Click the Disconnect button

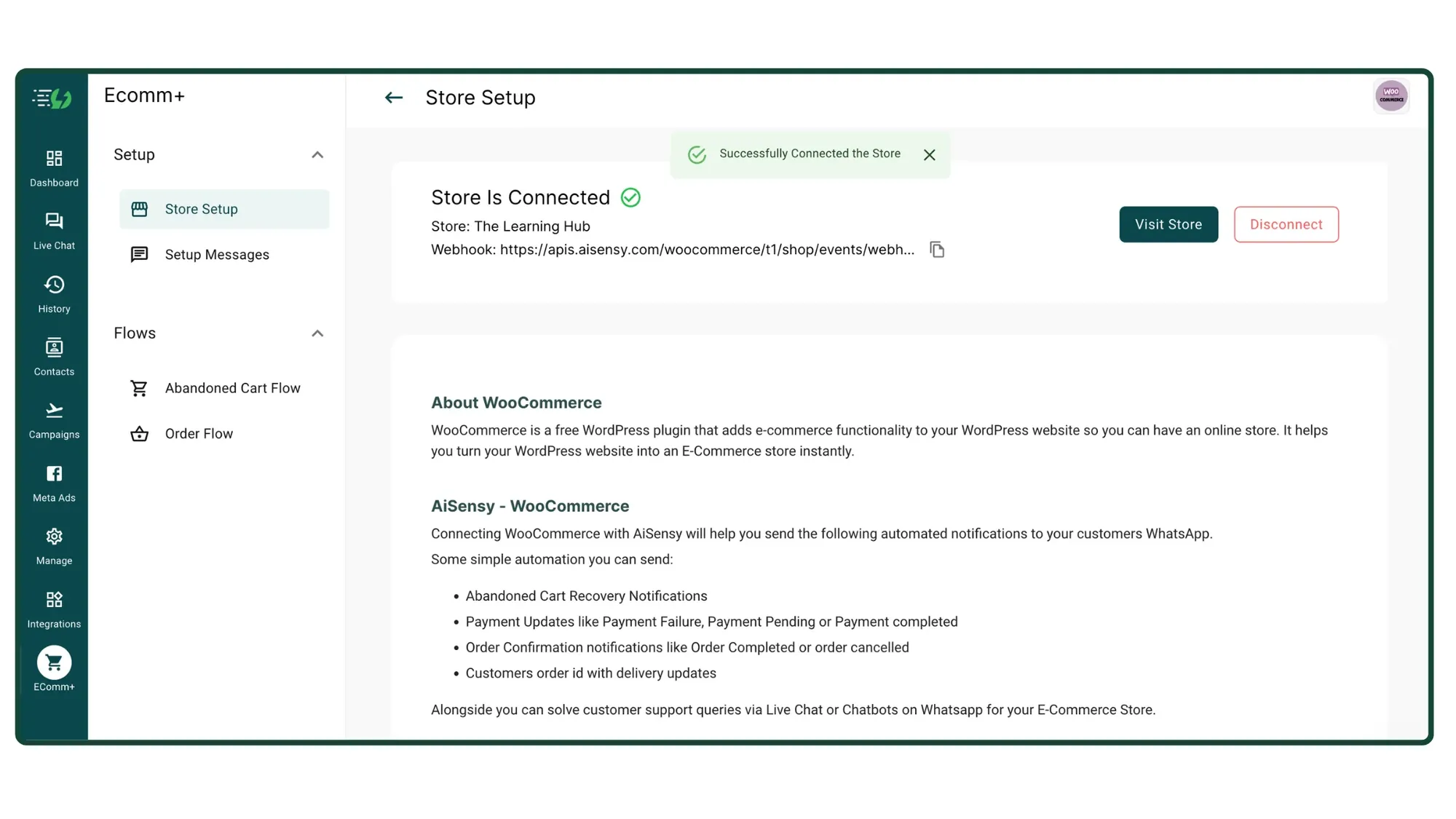1286,224
